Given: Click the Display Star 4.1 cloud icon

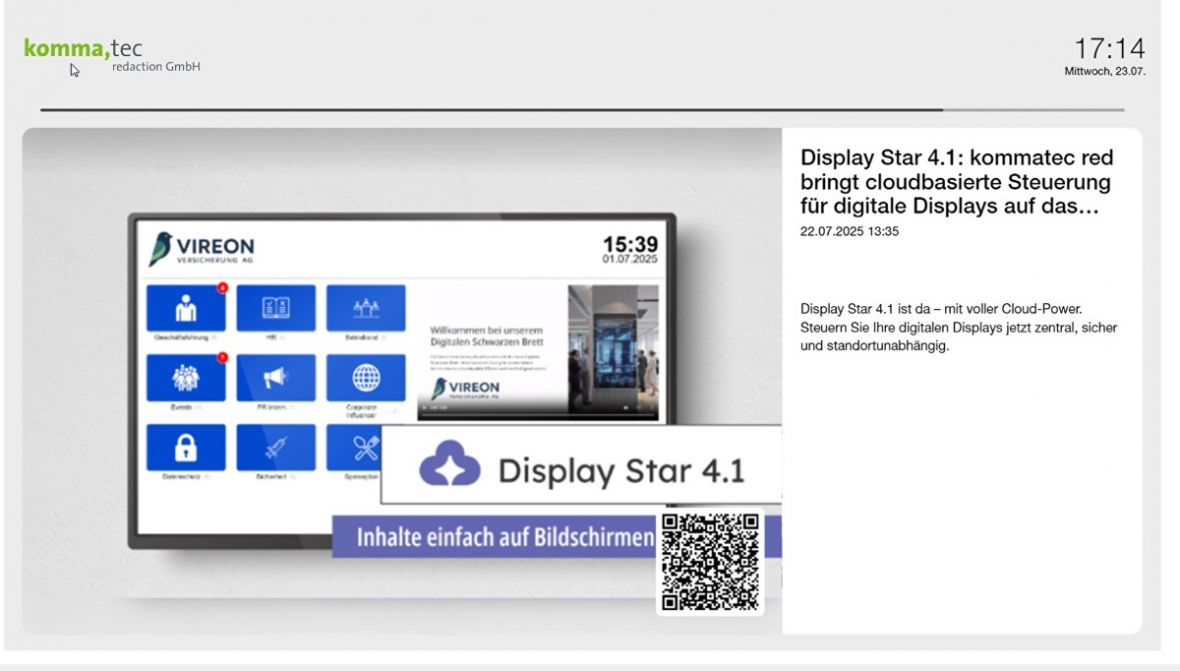Looking at the screenshot, I should click(447, 462).
